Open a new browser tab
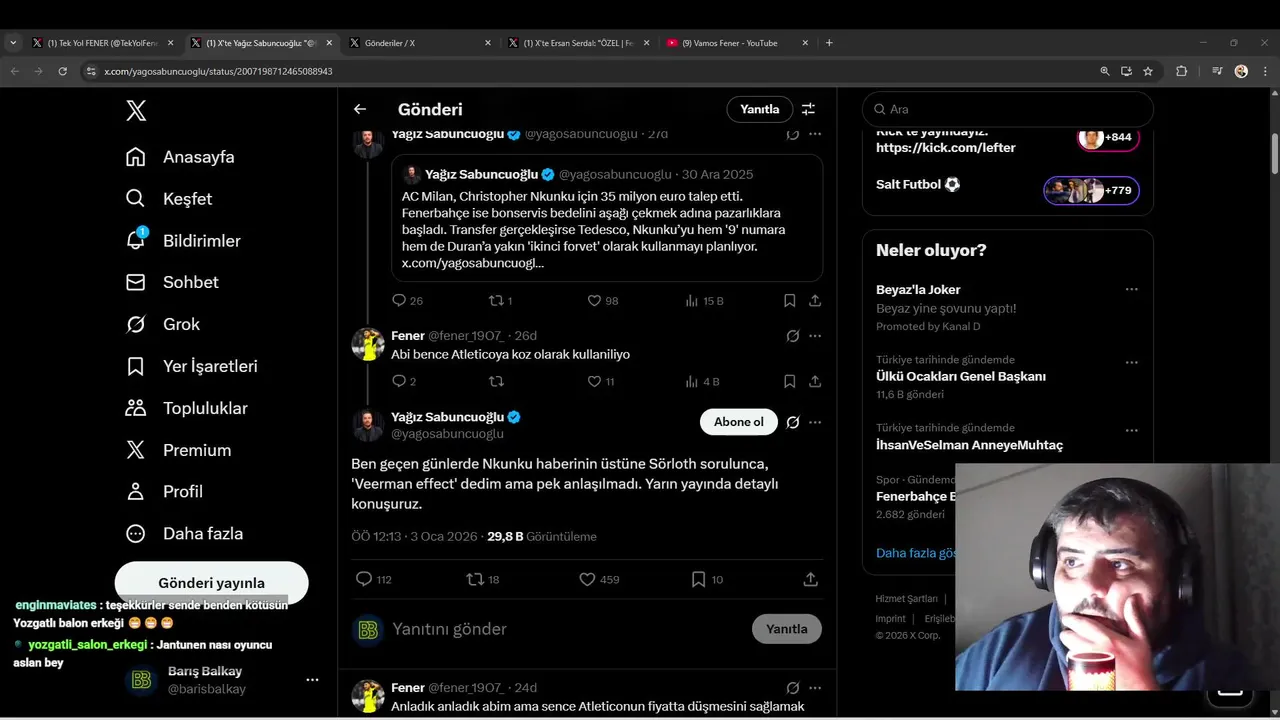The height and width of the screenshot is (720, 1280). pos(829,43)
